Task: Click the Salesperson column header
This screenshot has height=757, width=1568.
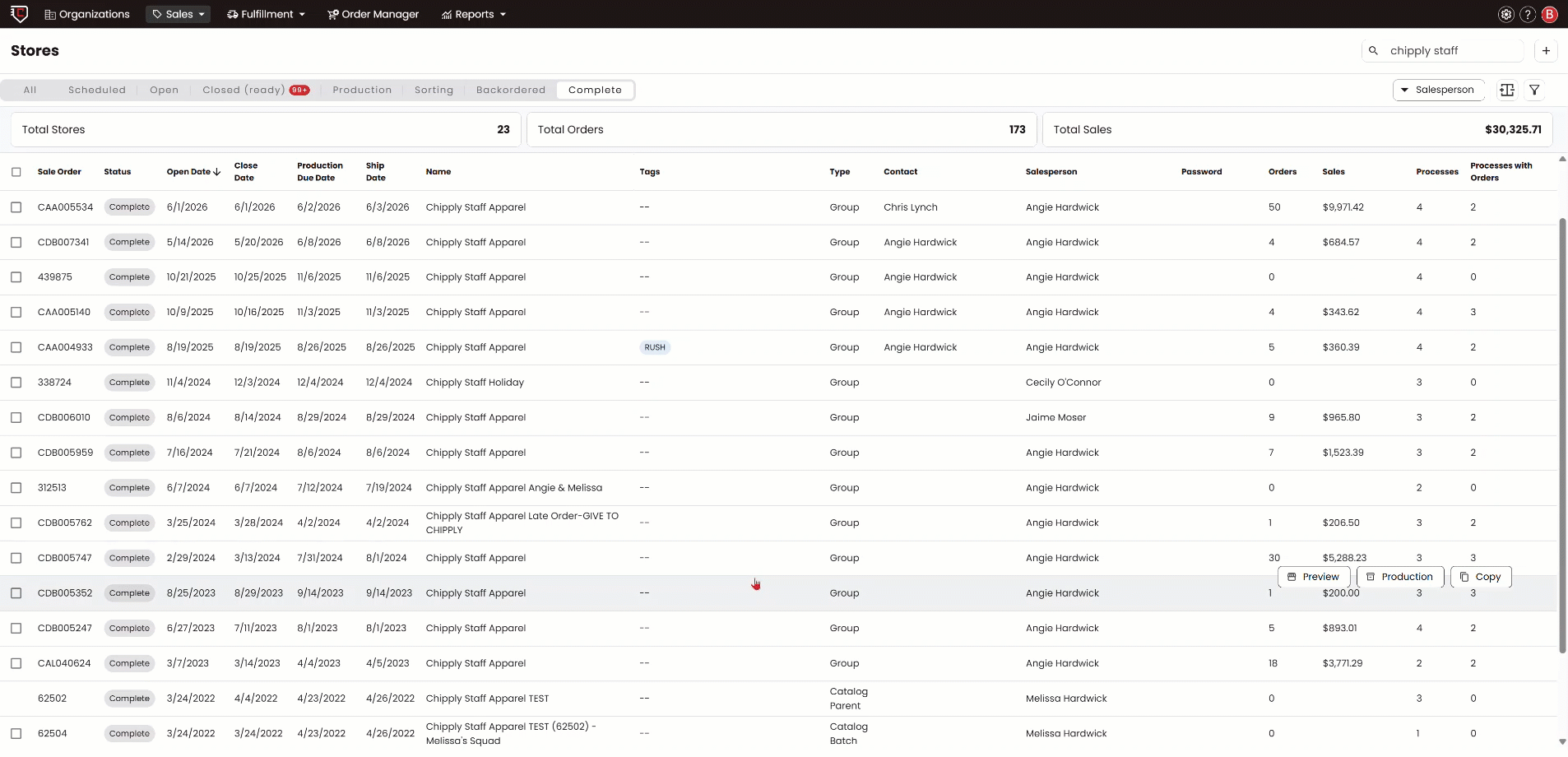Action: 1051,172
